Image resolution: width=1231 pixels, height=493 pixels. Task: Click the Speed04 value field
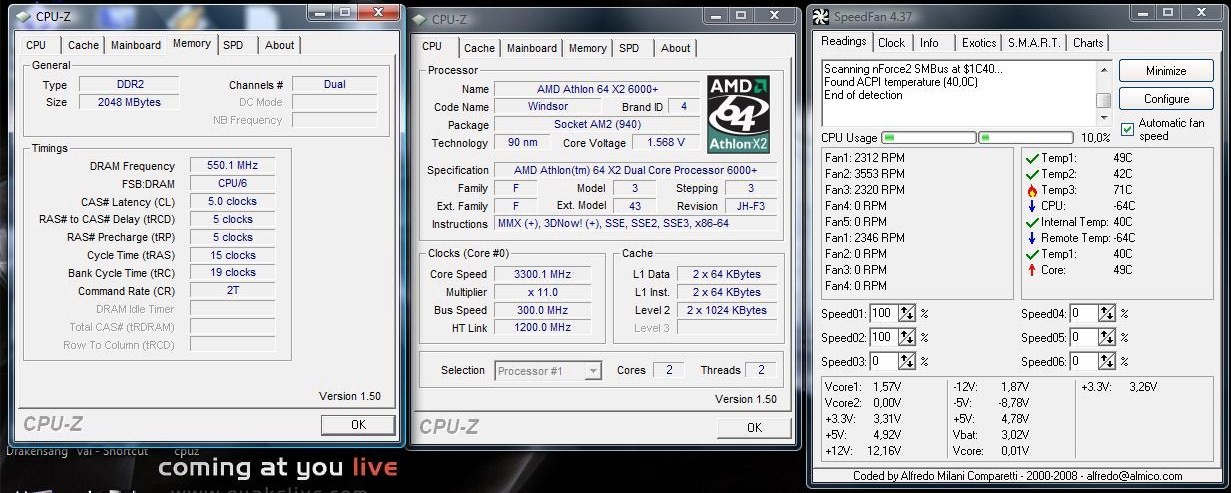point(1085,313)
